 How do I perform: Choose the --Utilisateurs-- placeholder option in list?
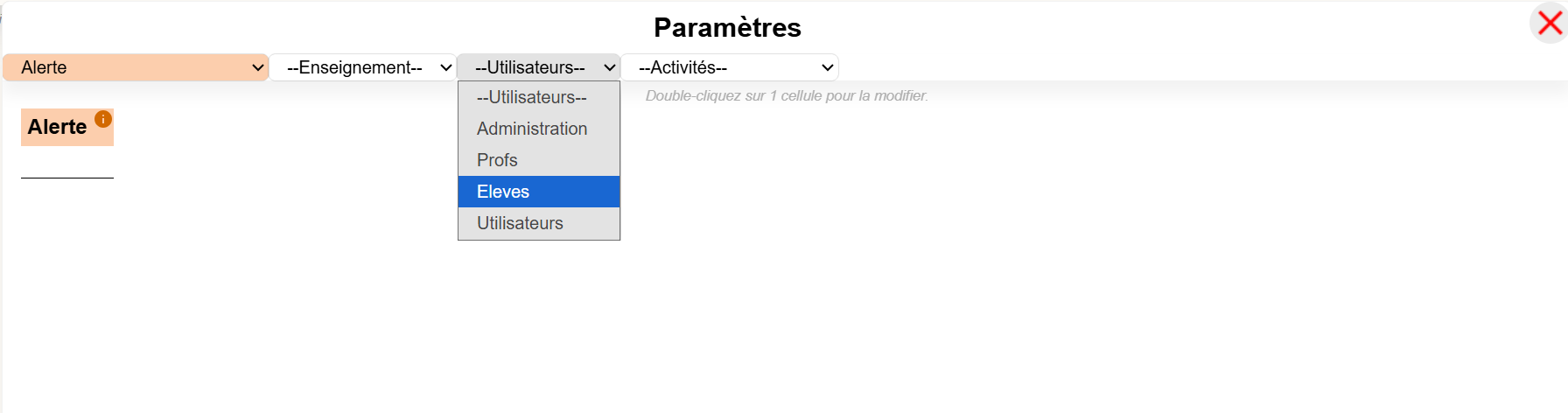[x=539, y=97]
